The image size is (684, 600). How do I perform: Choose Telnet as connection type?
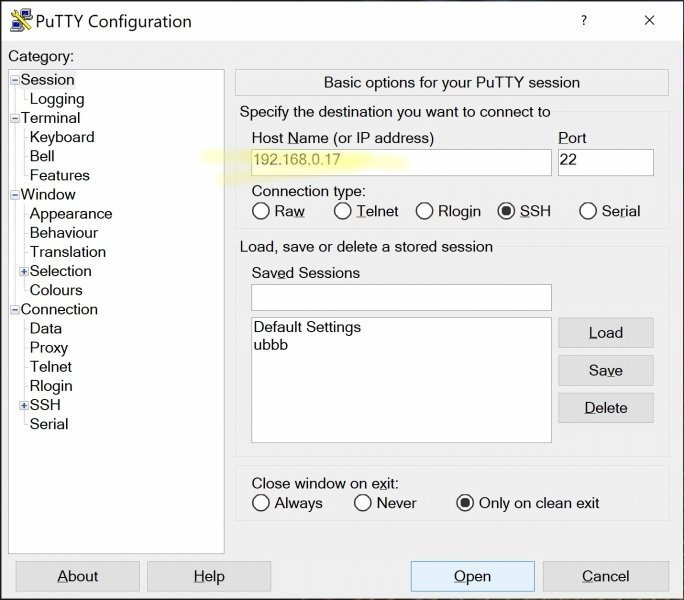point(343,211)
